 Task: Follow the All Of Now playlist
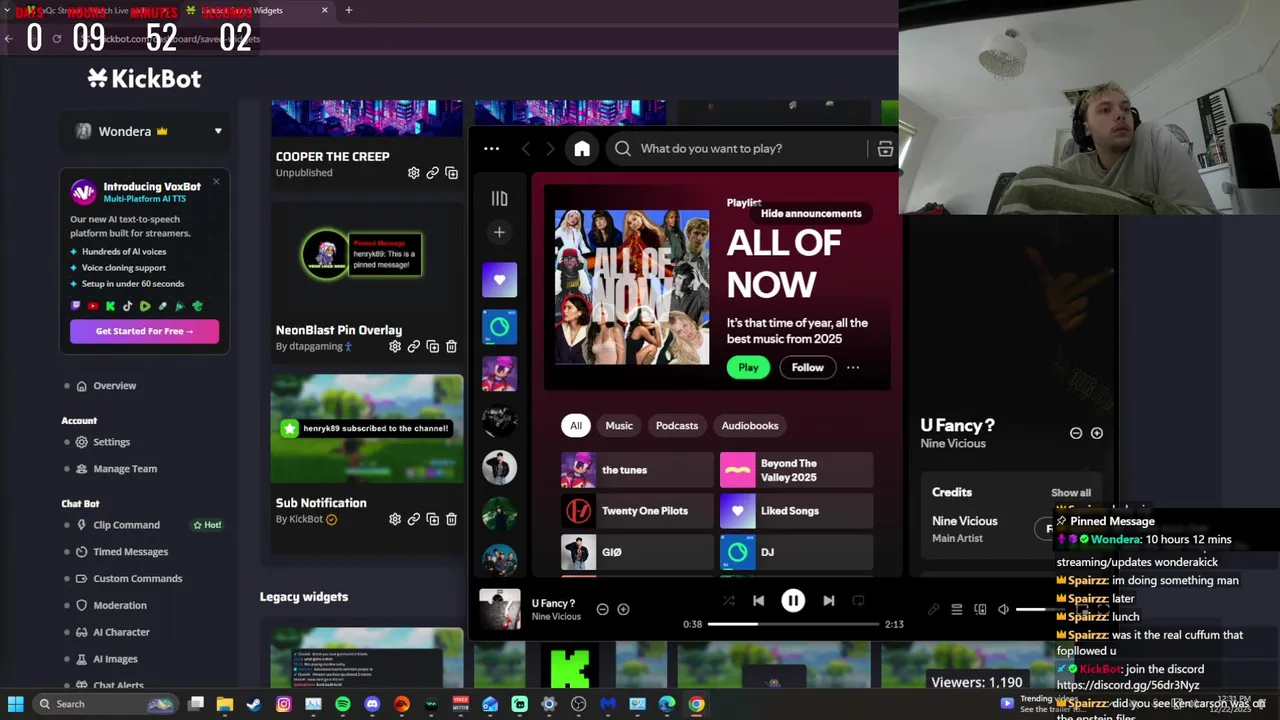807,367
